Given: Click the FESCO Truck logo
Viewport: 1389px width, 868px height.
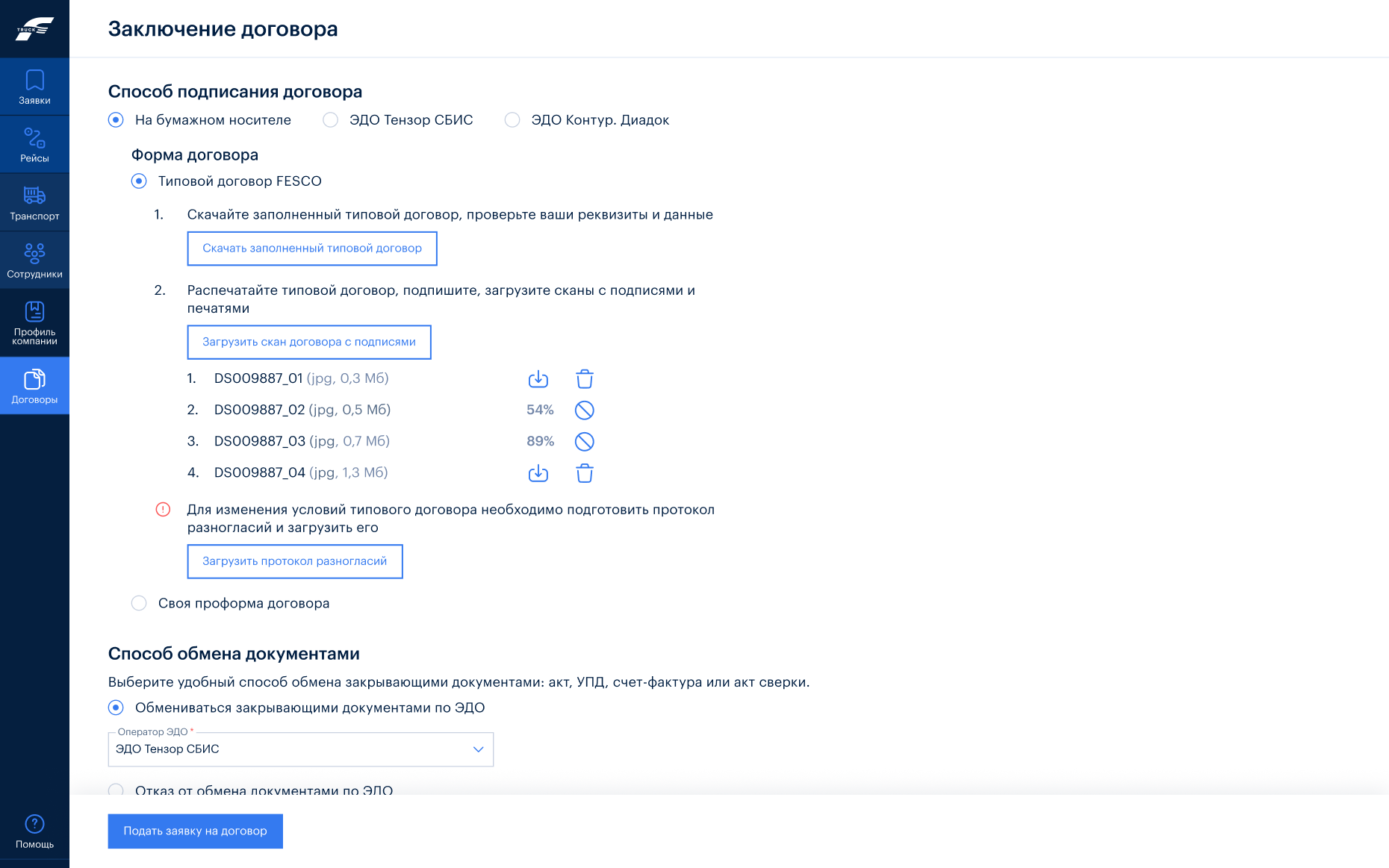Looking at the screenshot, I should click(x=34, y=29).
